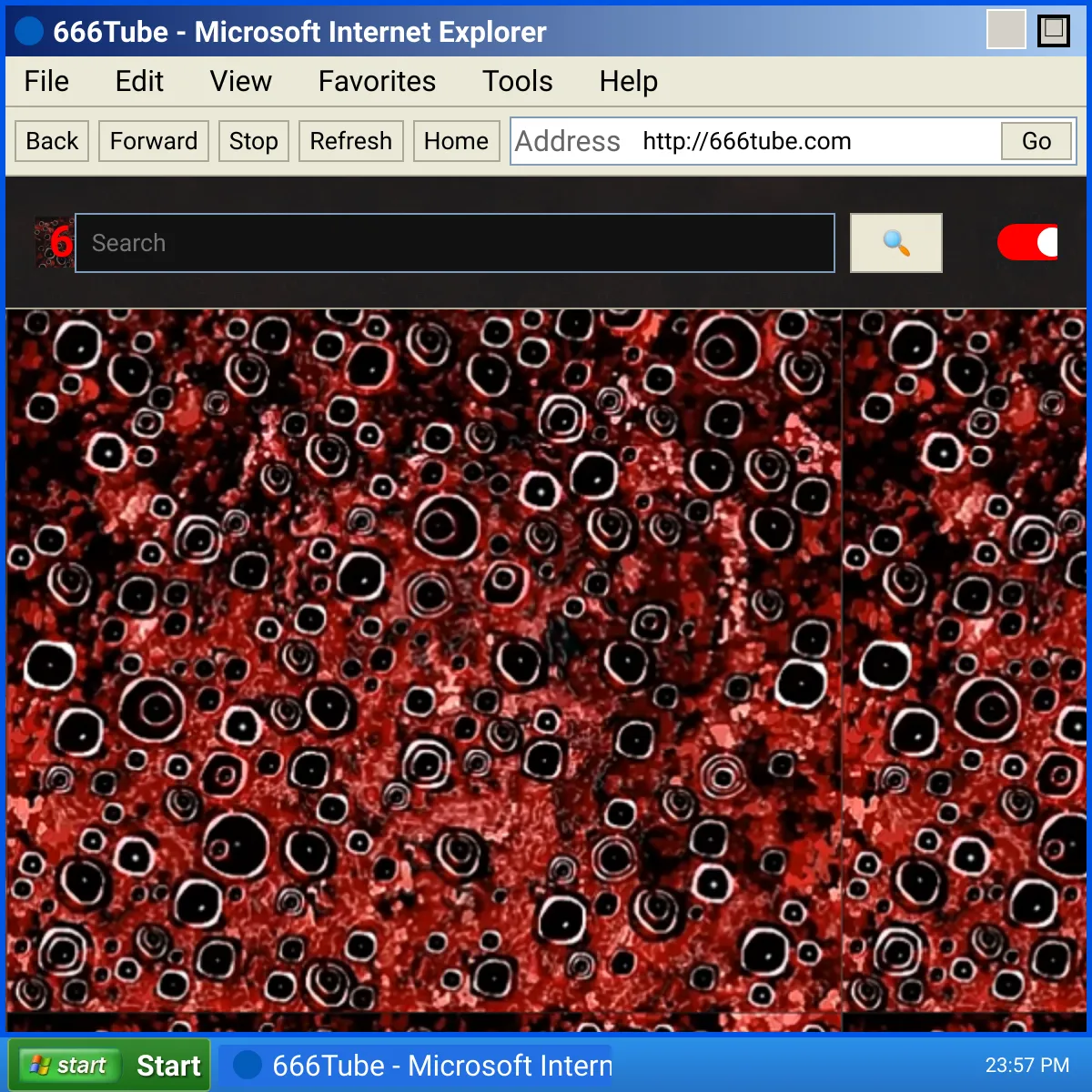
Task: Check the 23:57 PM taskbar clock
Action: tap(1027, 1065)
